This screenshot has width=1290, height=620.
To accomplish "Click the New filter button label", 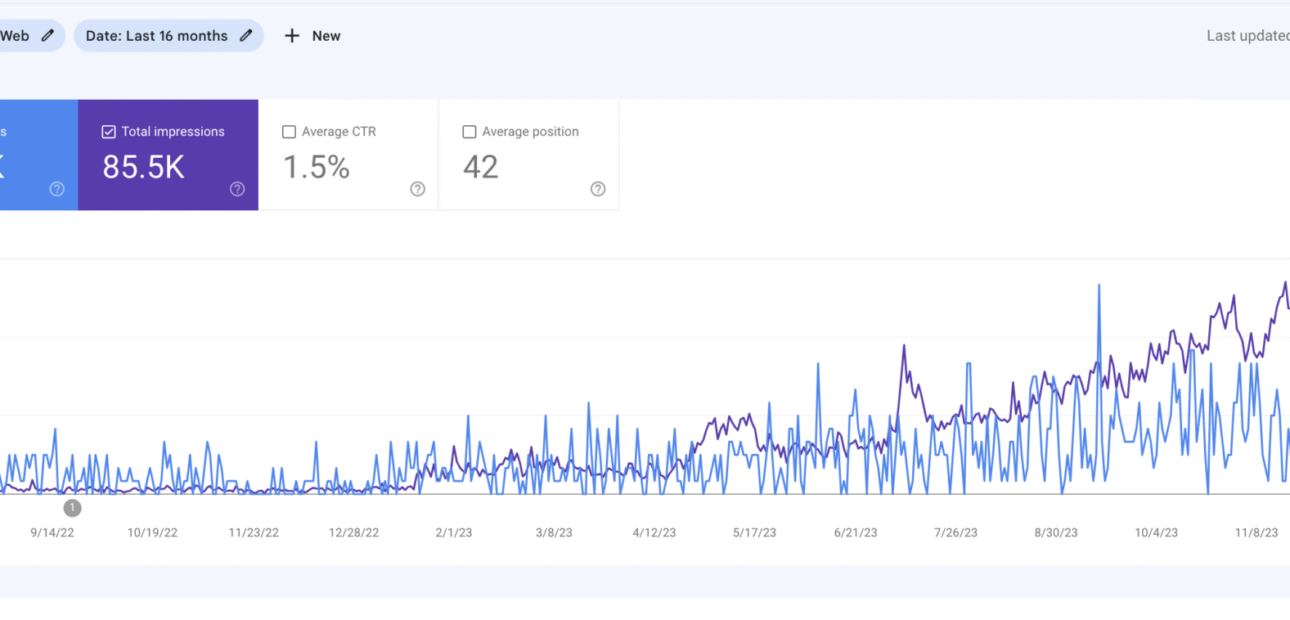I will click(x=326, y=36).
